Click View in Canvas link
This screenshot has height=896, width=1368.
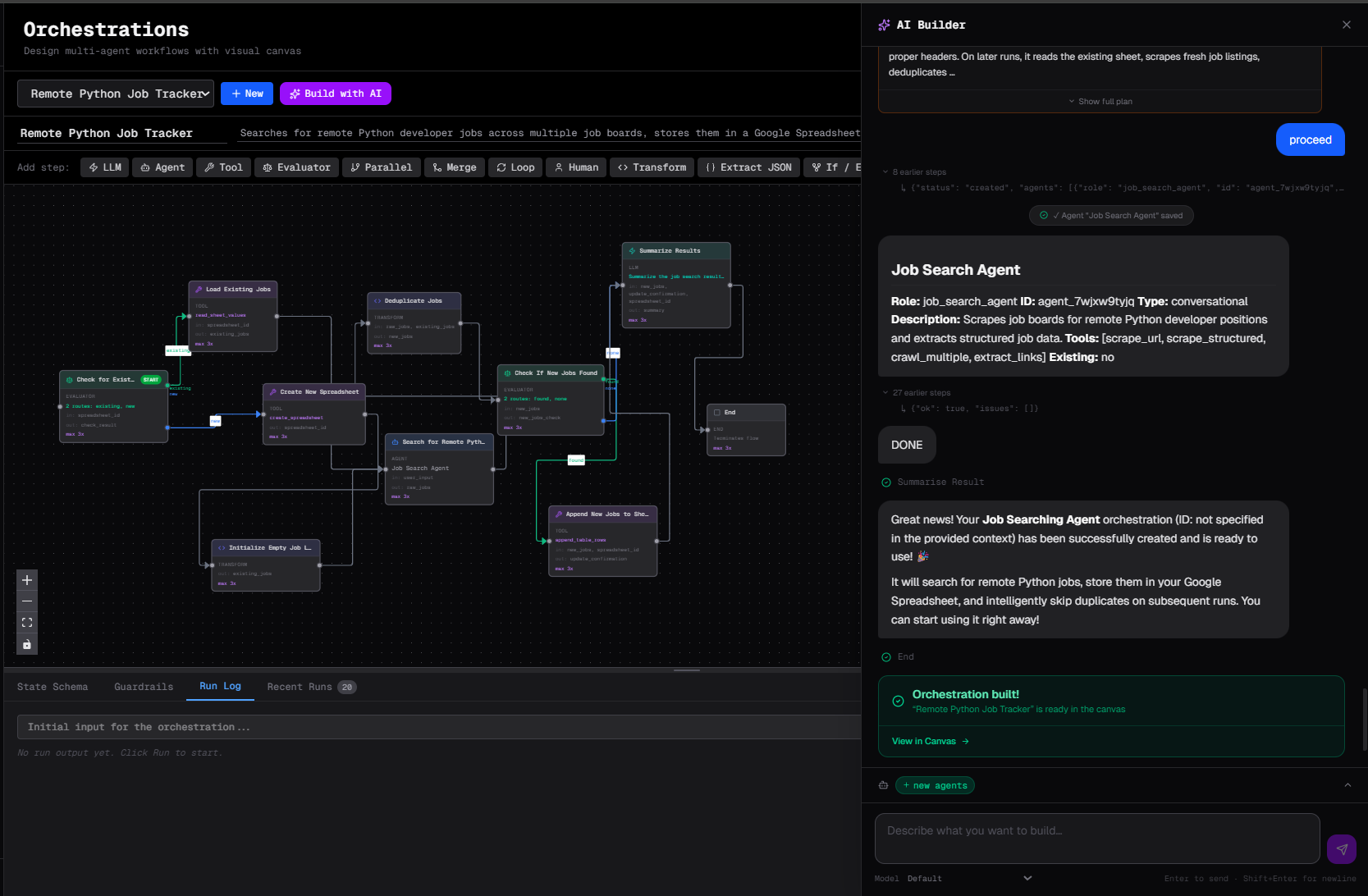930,741
